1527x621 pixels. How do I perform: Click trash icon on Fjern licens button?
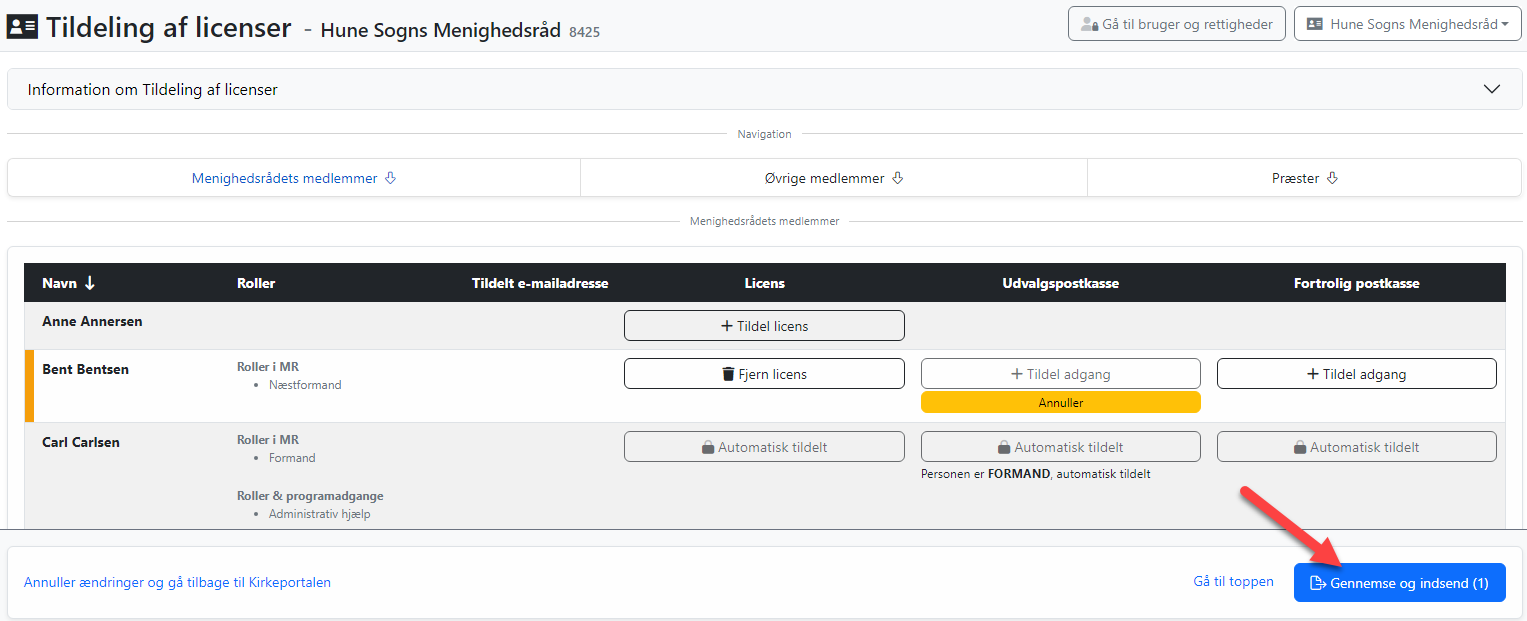pos(728,374)
